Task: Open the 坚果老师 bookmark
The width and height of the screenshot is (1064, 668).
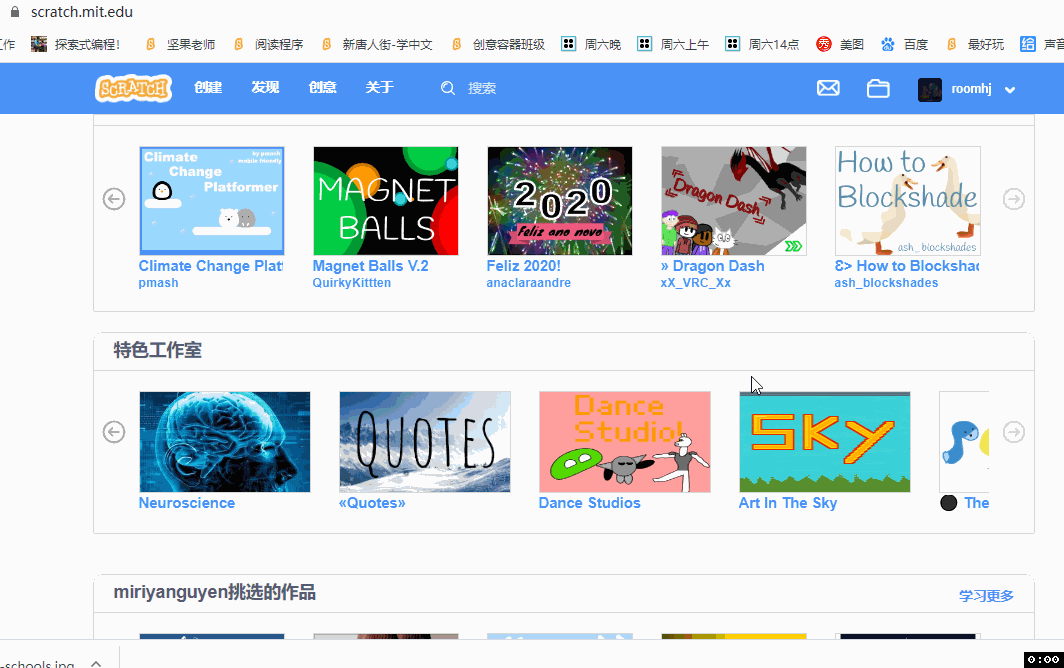Action: tap(180, 44)
